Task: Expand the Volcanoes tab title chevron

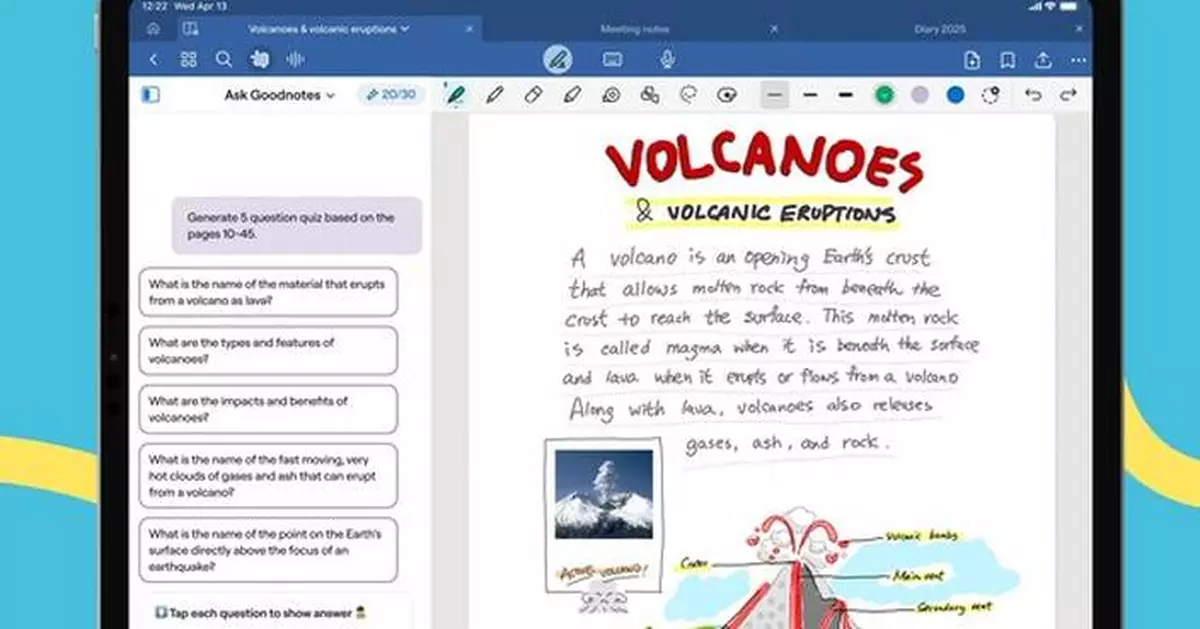Action: click(x=405, y=29)
